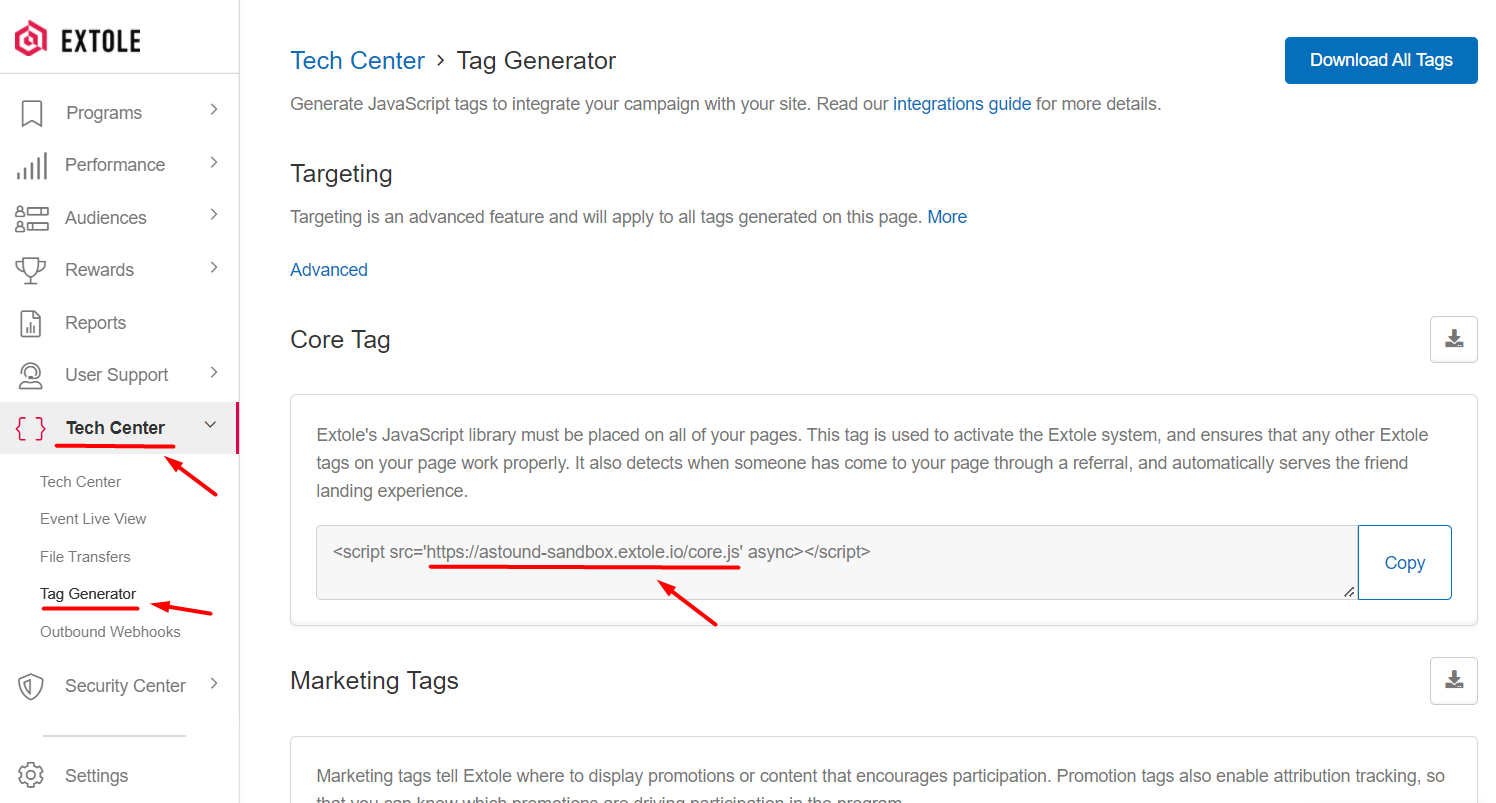1496x803 pixels.
Task: Click the Core Tag section heading
Action: [x=340, y=340]
